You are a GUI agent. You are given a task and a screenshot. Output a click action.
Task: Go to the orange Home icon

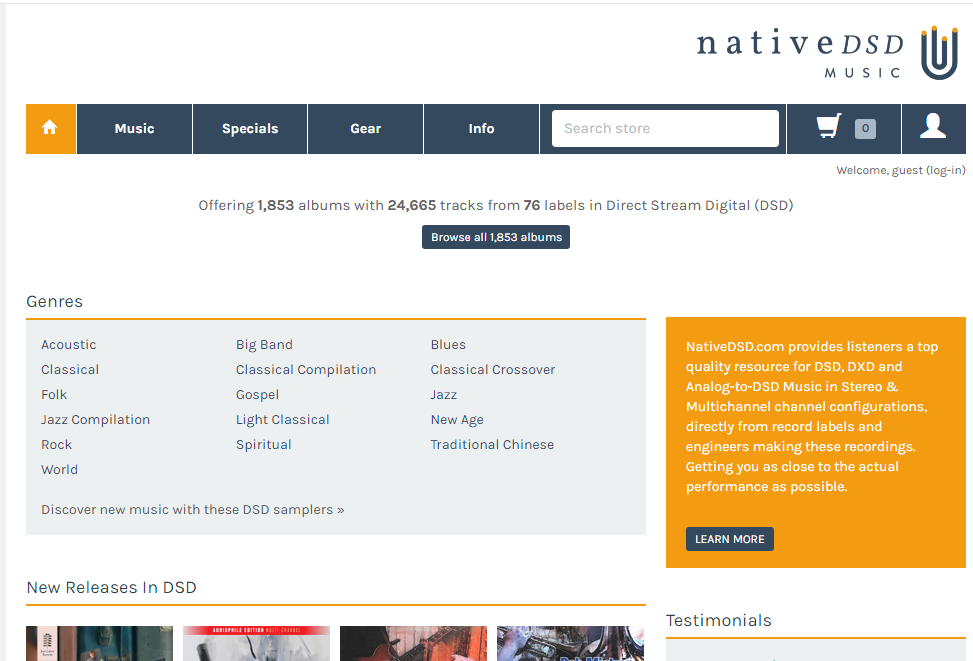(x=50, y=128)
